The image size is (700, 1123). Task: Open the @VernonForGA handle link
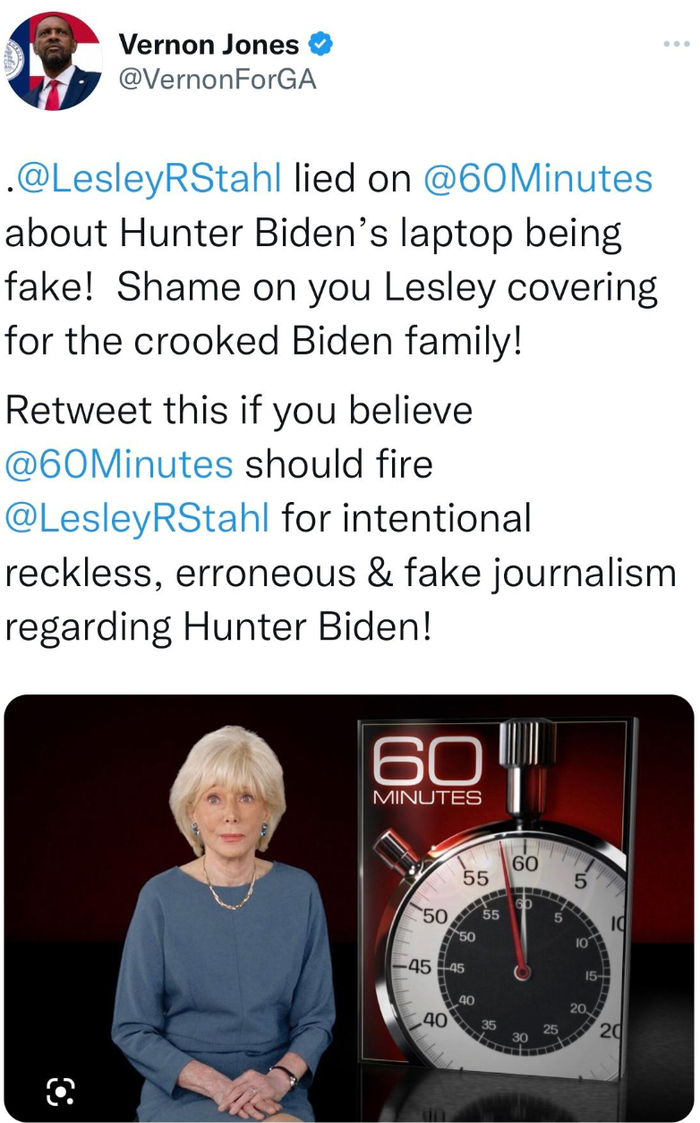click(217, 80)
